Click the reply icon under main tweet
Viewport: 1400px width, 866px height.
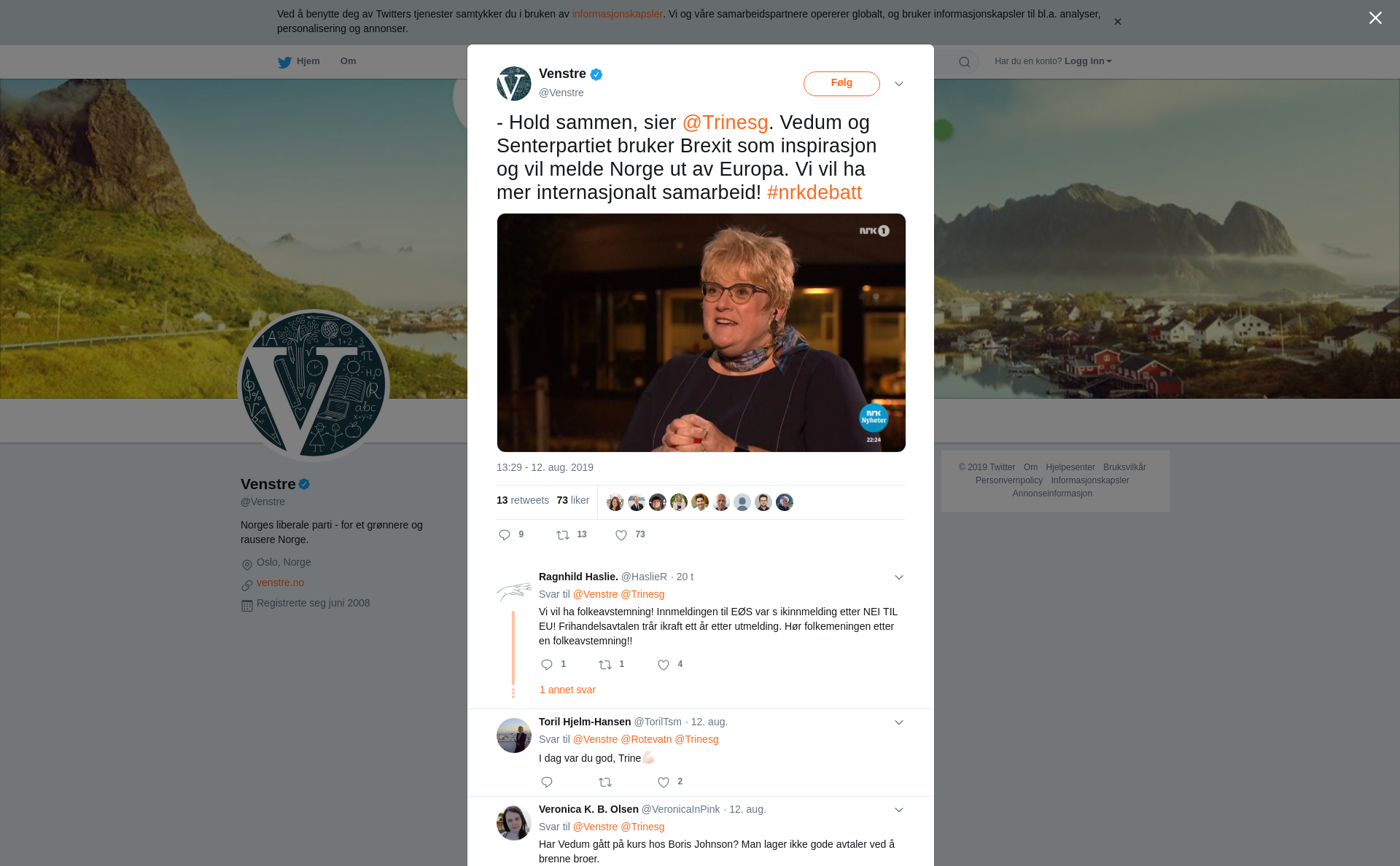[505, 535]
